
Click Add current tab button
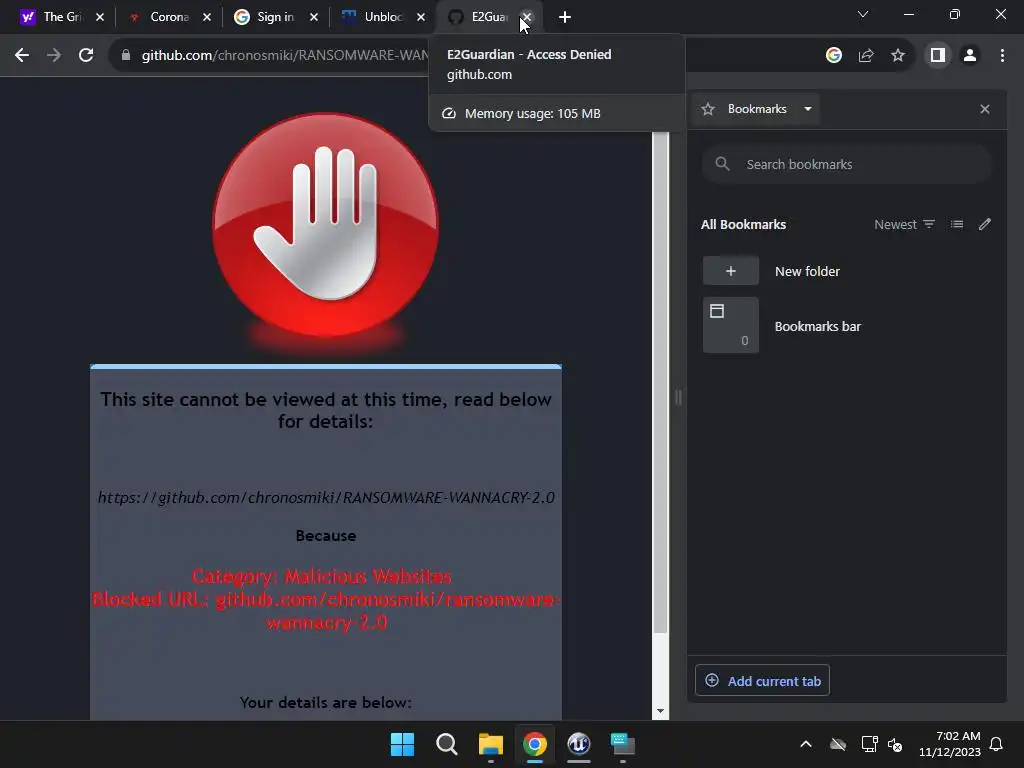(762, 680)
